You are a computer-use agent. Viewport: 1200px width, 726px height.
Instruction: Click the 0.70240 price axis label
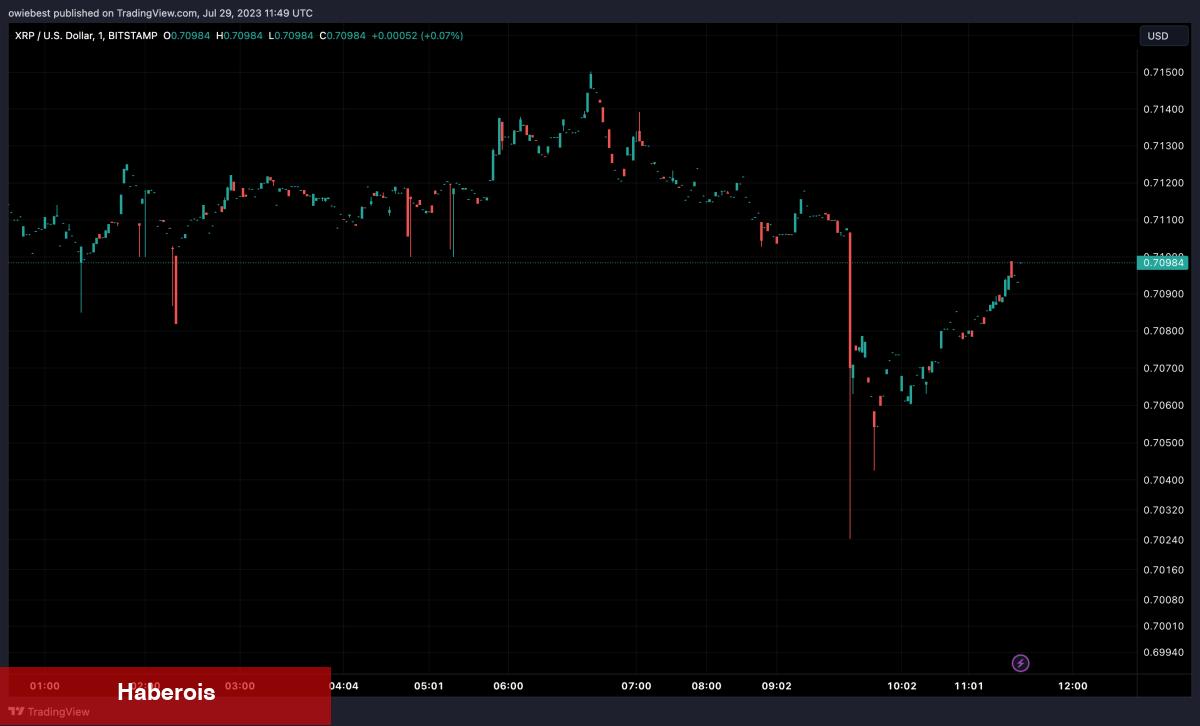pyautogui.click(x=1164, y=540)
